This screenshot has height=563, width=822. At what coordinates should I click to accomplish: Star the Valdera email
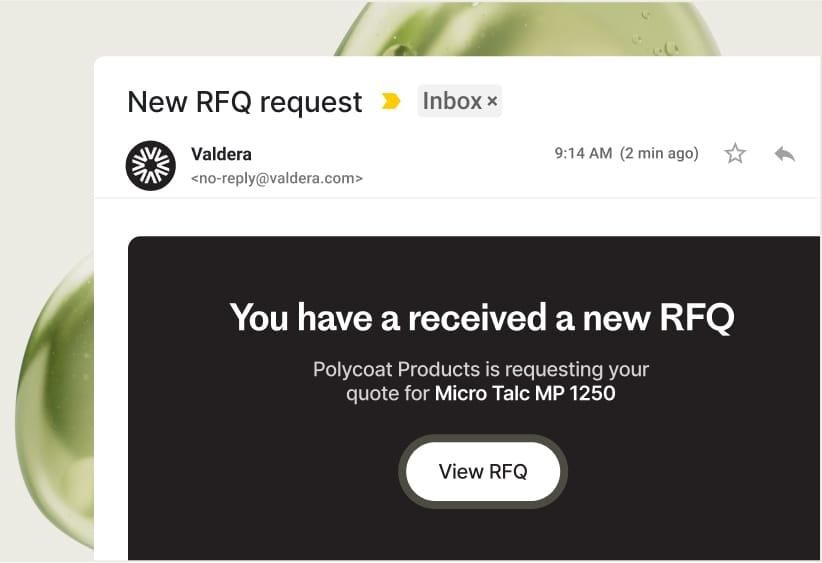(x=735, y=153)
